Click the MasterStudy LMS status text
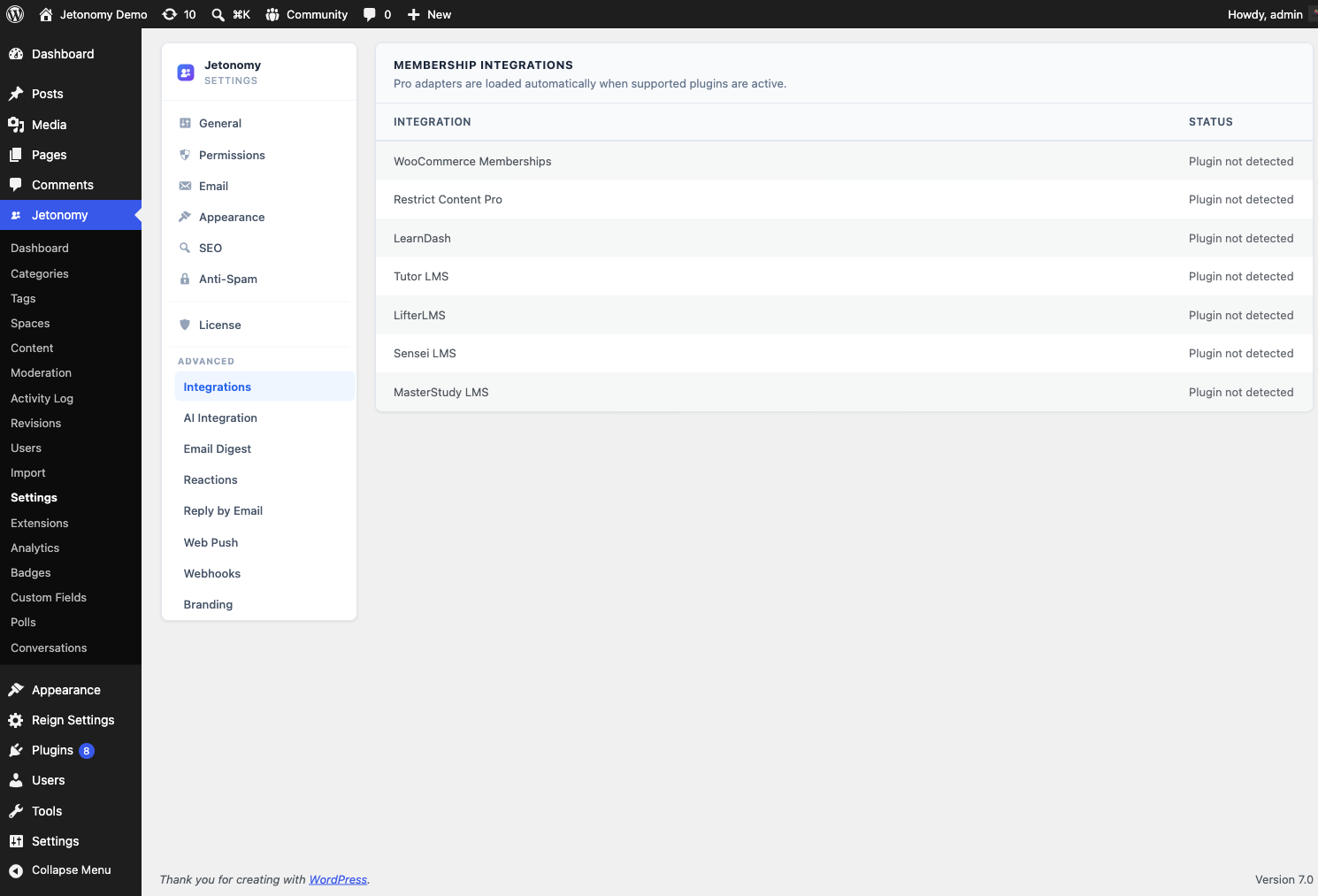This screenshot has height=896, width=1318. pos(1241,392)
